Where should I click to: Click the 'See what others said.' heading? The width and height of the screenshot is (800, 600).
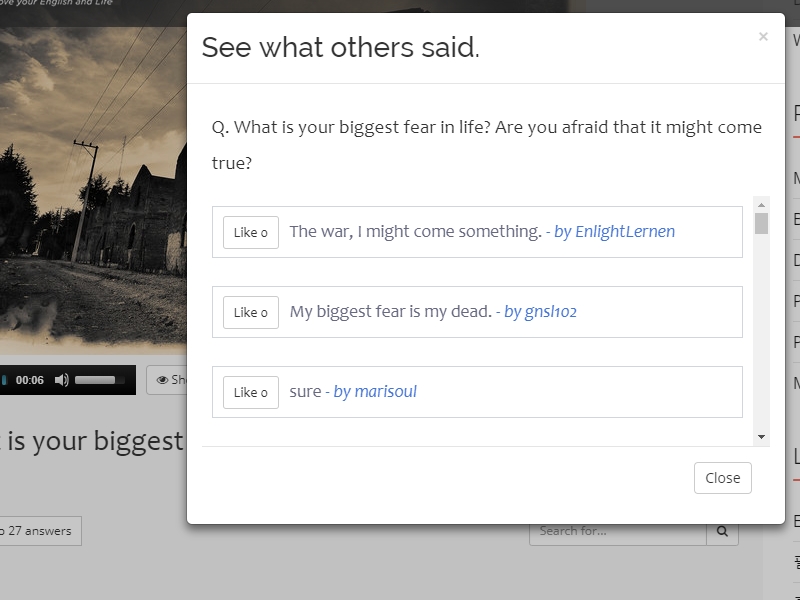click(x=341, y=48)
